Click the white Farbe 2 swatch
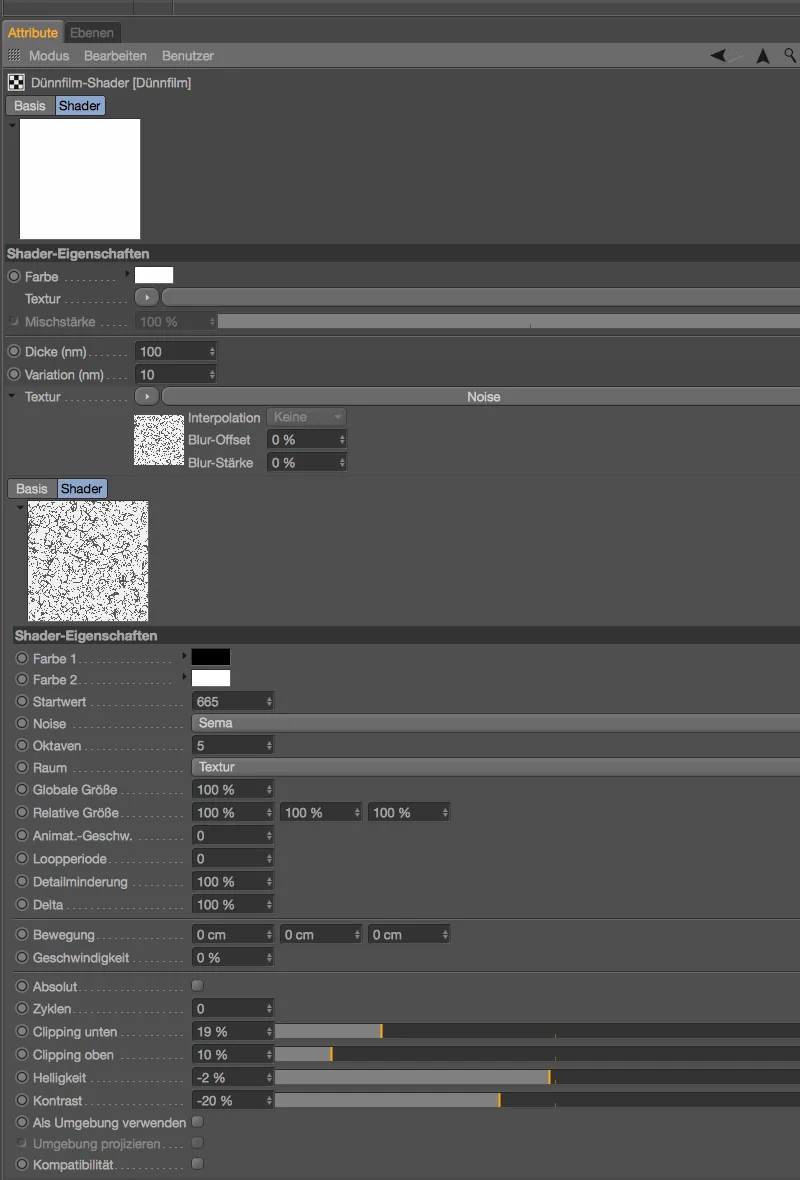 (211, 678)
